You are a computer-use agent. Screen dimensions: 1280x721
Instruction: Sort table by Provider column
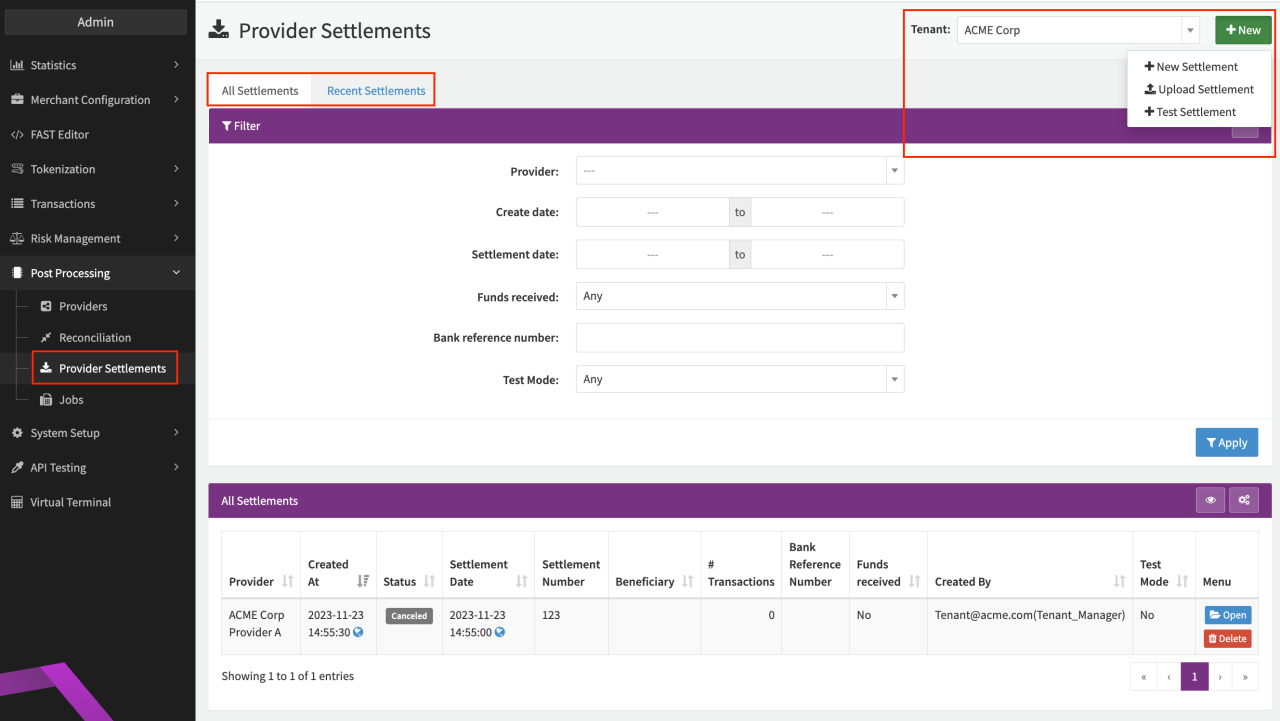point(288,581)
